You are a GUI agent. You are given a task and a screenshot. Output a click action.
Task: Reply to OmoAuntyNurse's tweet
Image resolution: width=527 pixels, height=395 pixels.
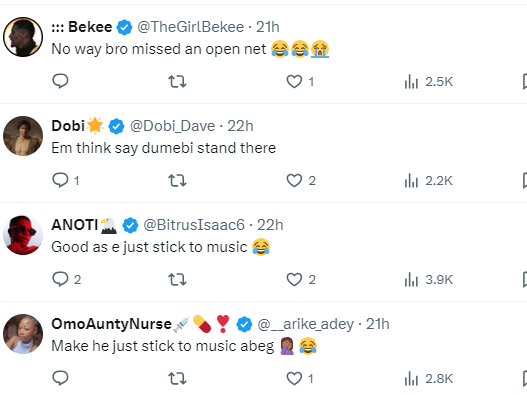[x=60, y=378]
